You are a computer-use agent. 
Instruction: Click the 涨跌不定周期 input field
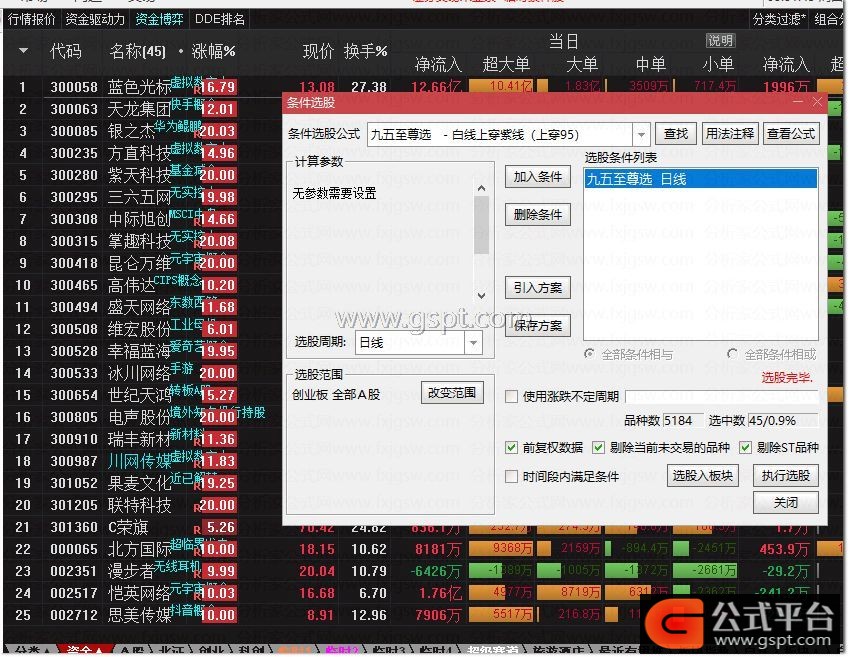(x=722, y=396)
